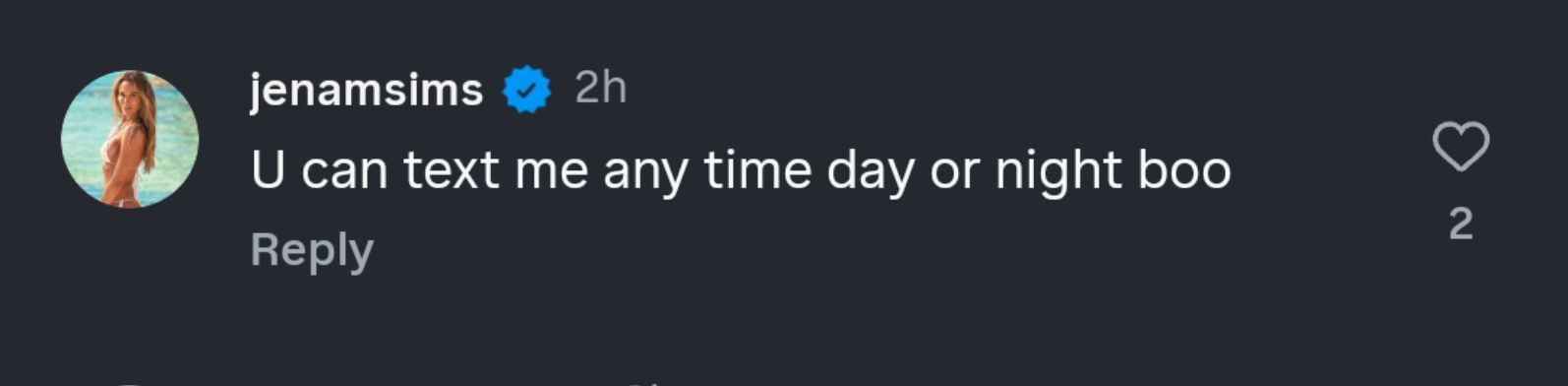Screen dimensions: 1568x386
Task: Show who liked this comment via '2'
Action: pos(1461,225)
